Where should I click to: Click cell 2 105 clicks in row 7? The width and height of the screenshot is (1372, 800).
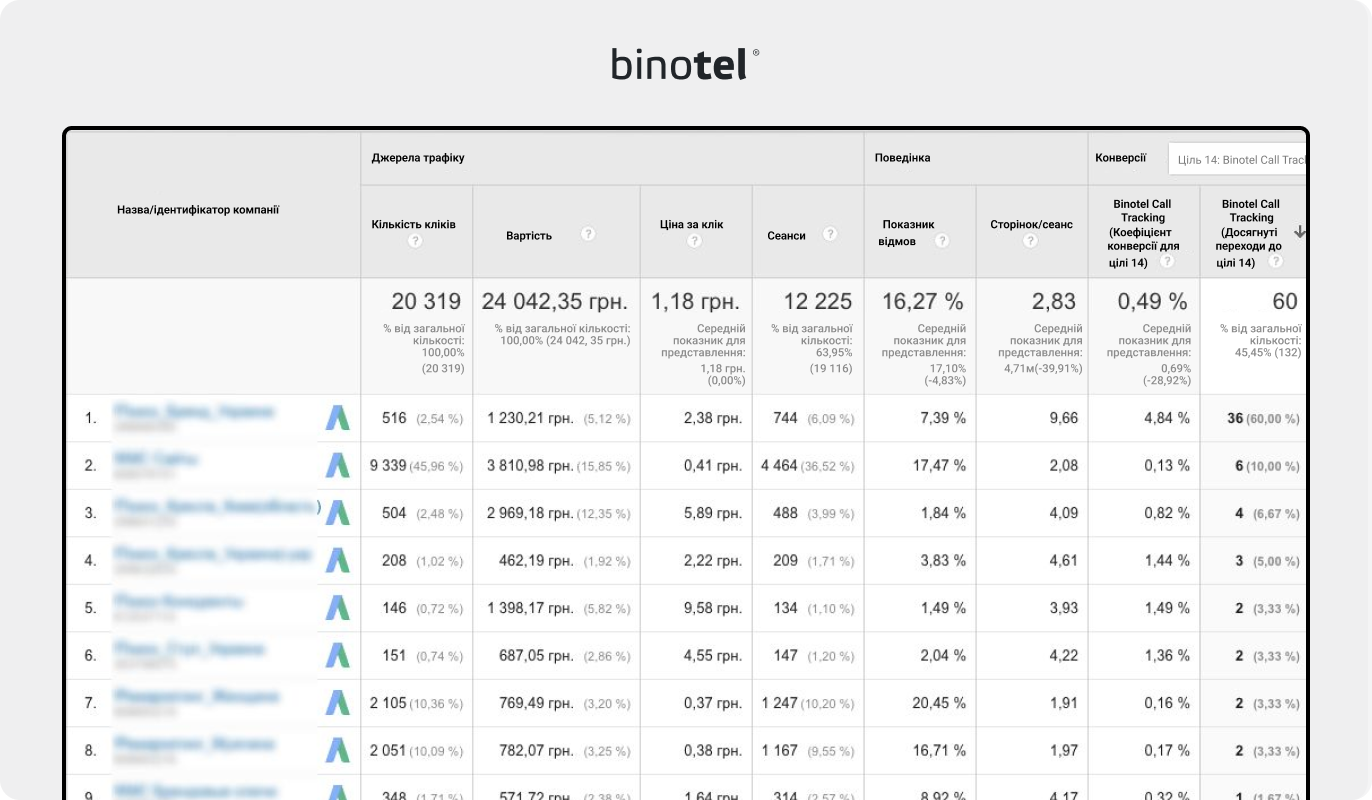(388, 703)
